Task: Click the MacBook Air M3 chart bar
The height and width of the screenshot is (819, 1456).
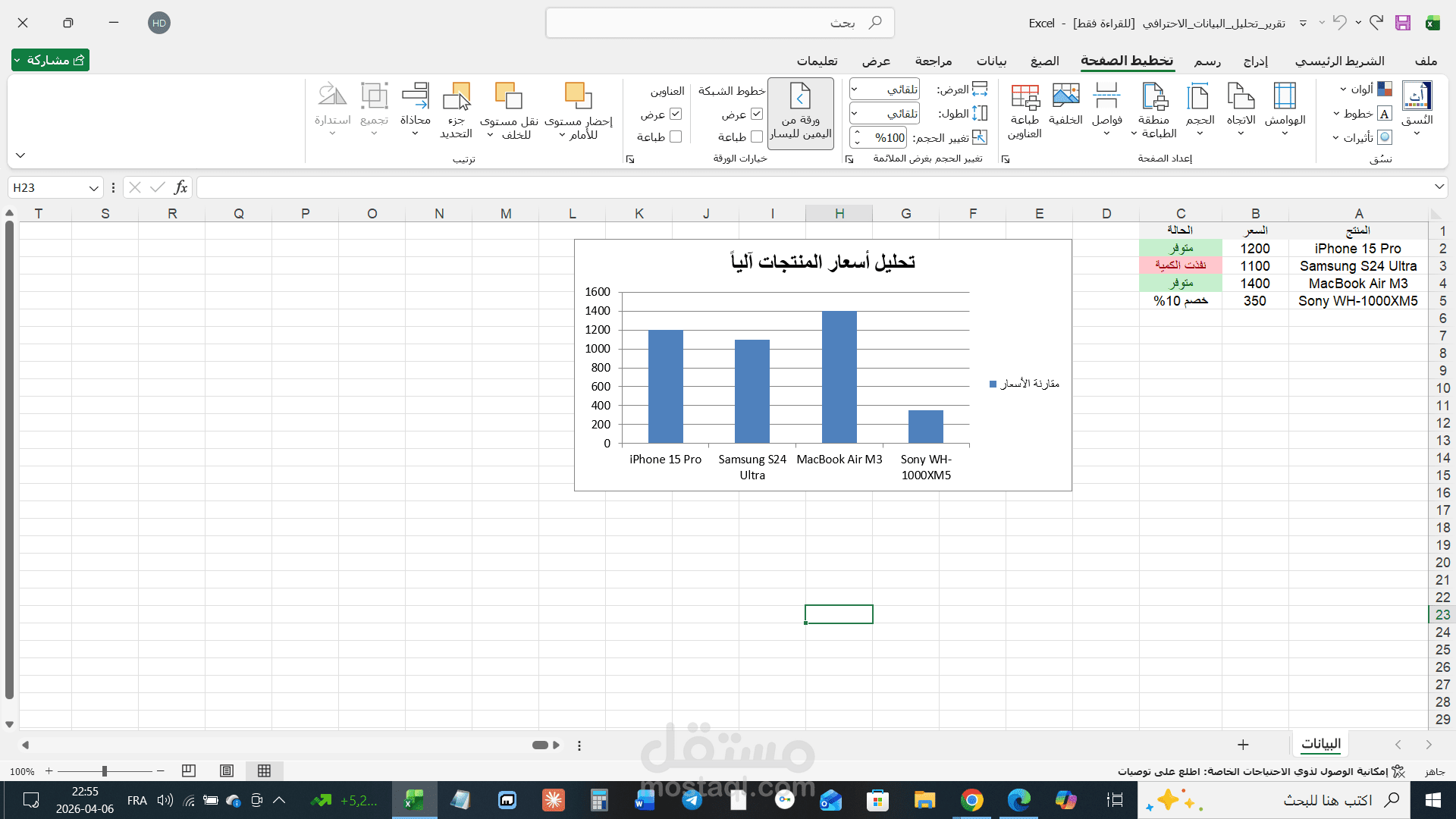Action: (x=839, y=377)
